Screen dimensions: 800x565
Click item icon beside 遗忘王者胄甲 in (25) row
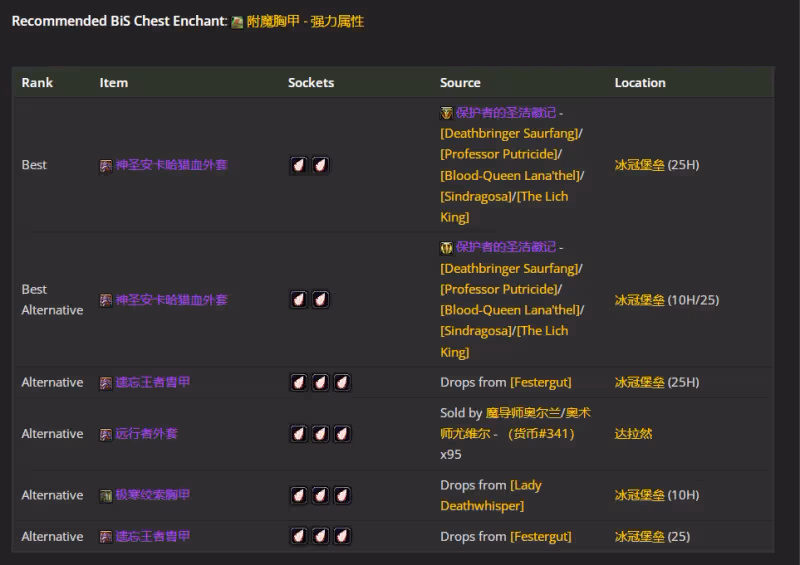pos(106,537)
